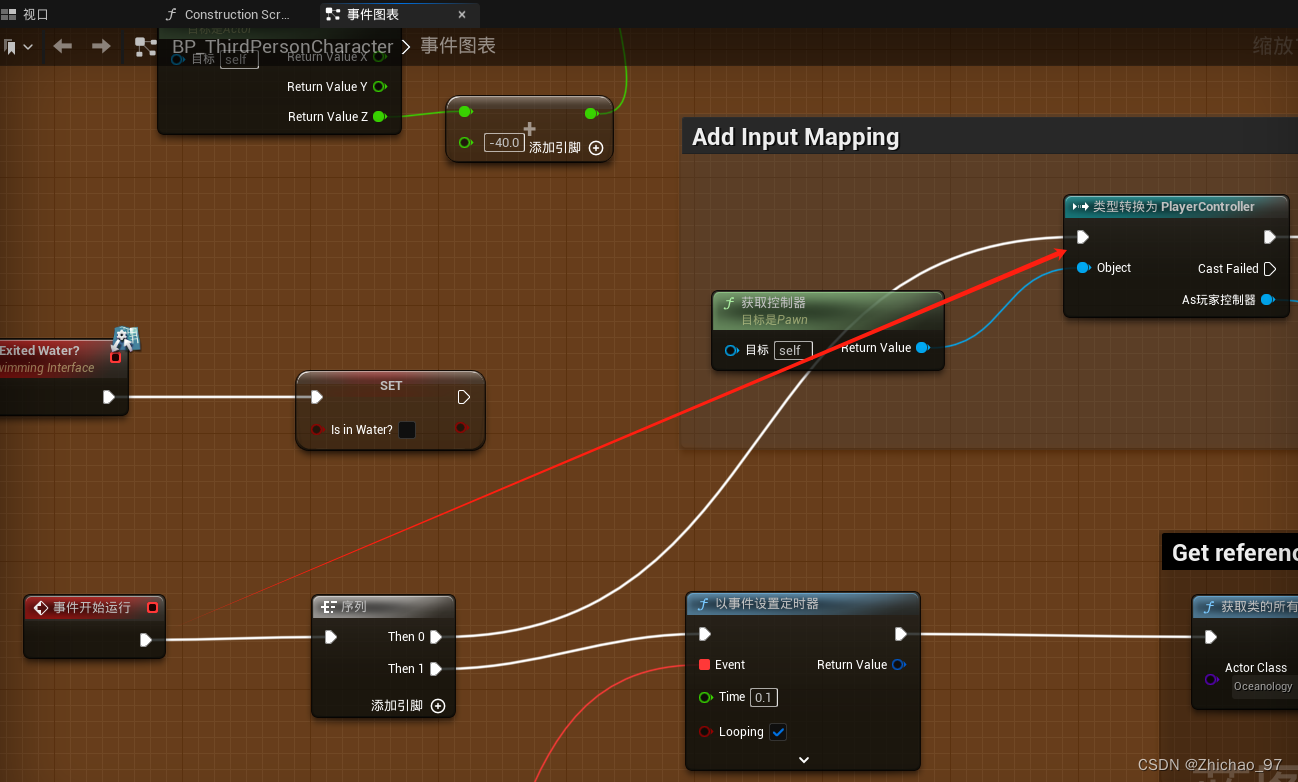Click the cast node input execution pin
1298x782 pixels.
(1082, 237)
